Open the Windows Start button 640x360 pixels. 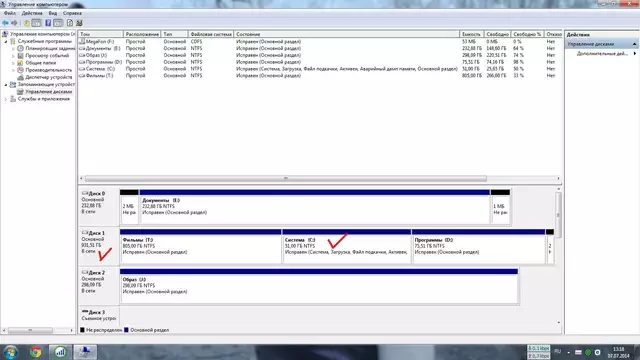(10, 352)
